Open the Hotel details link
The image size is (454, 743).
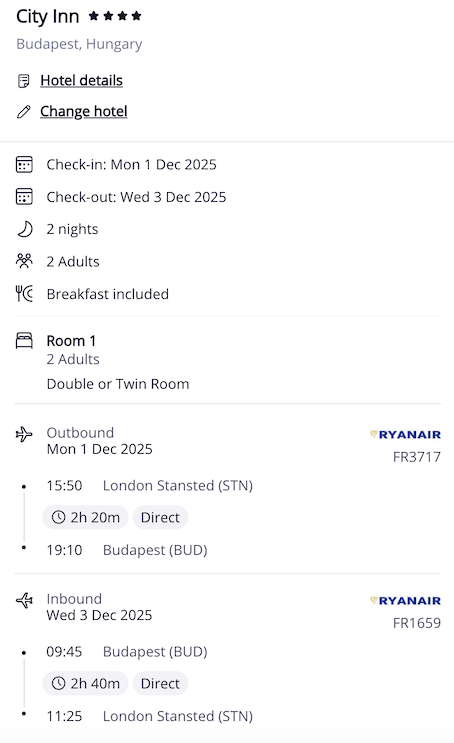81,81
